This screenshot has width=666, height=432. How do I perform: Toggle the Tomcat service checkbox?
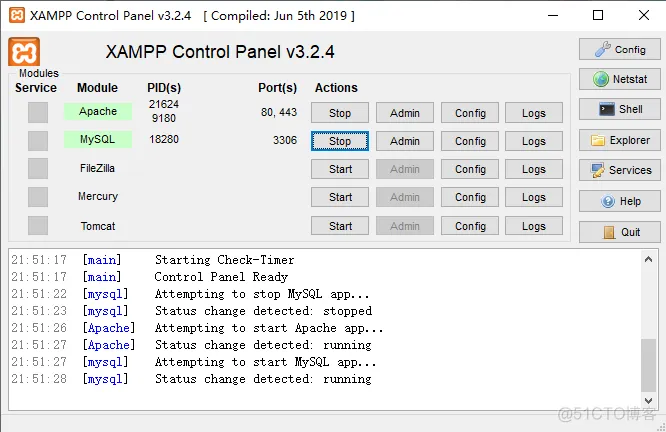(38, 225)
